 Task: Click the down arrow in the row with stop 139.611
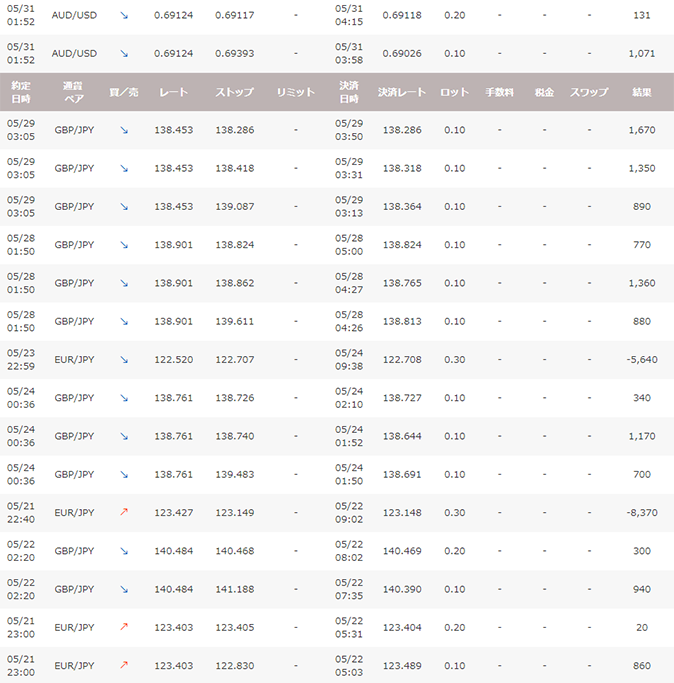pyautogui.click(x=124, y=321)
